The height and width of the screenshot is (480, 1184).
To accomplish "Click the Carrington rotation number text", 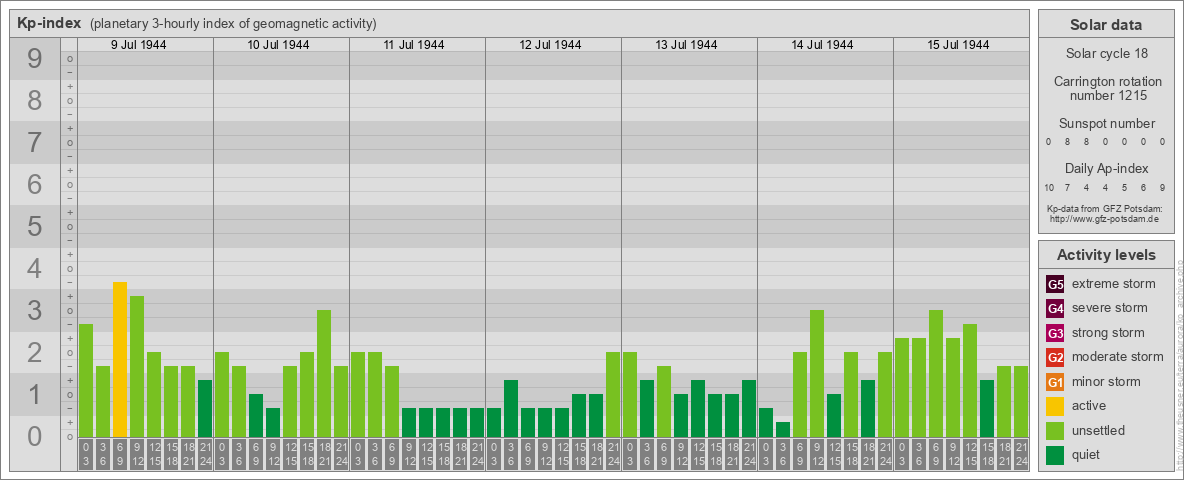I will pyautogui.click(x=1107, y=88).
